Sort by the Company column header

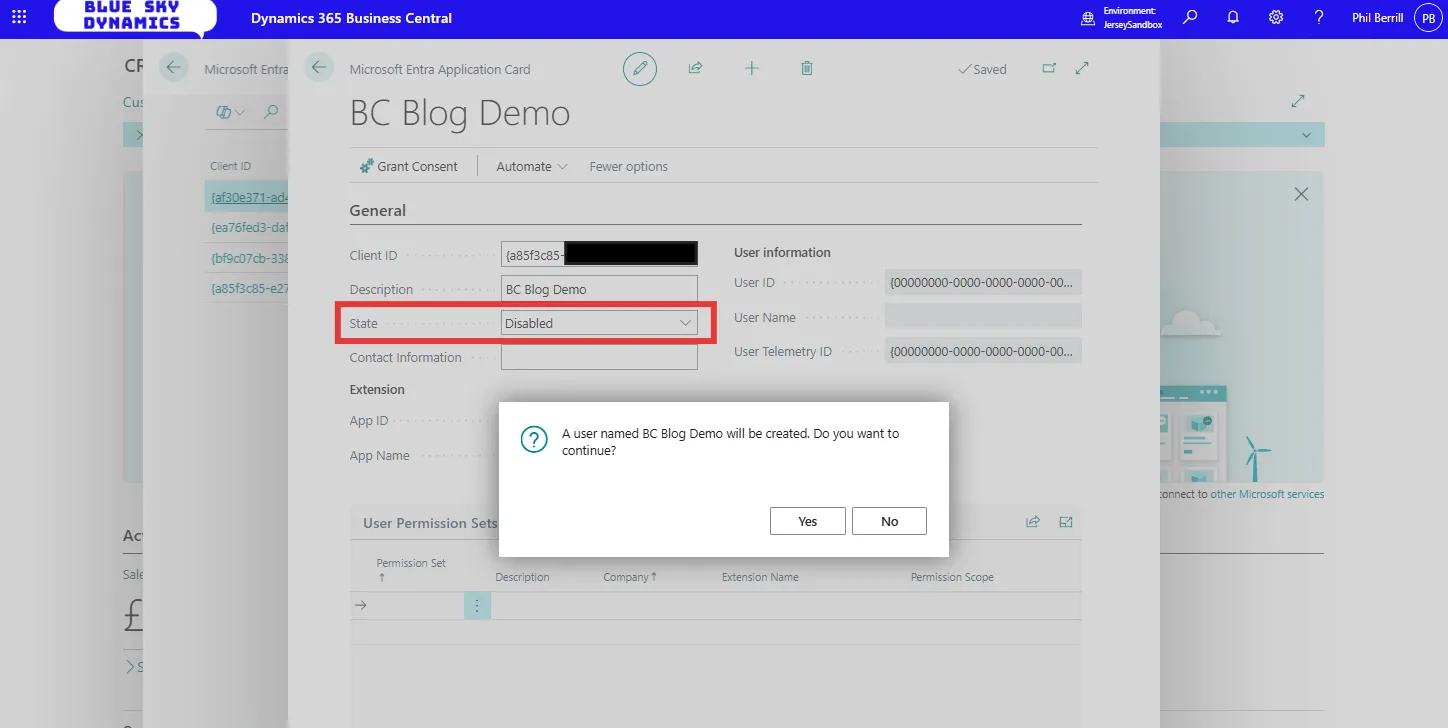click(x=630, y=577)
